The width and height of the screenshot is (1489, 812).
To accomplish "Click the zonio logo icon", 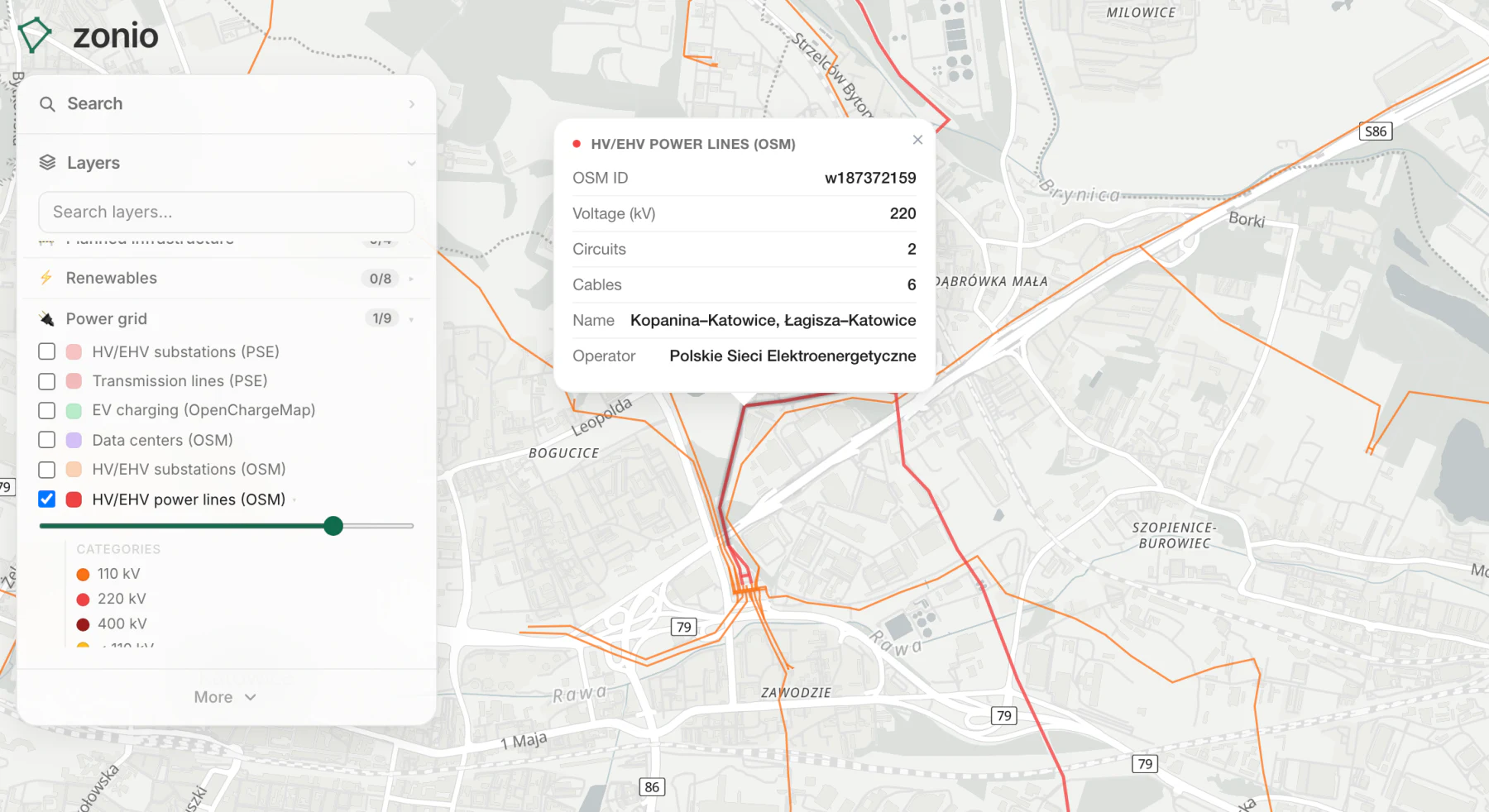I will [x=35, y=36].
